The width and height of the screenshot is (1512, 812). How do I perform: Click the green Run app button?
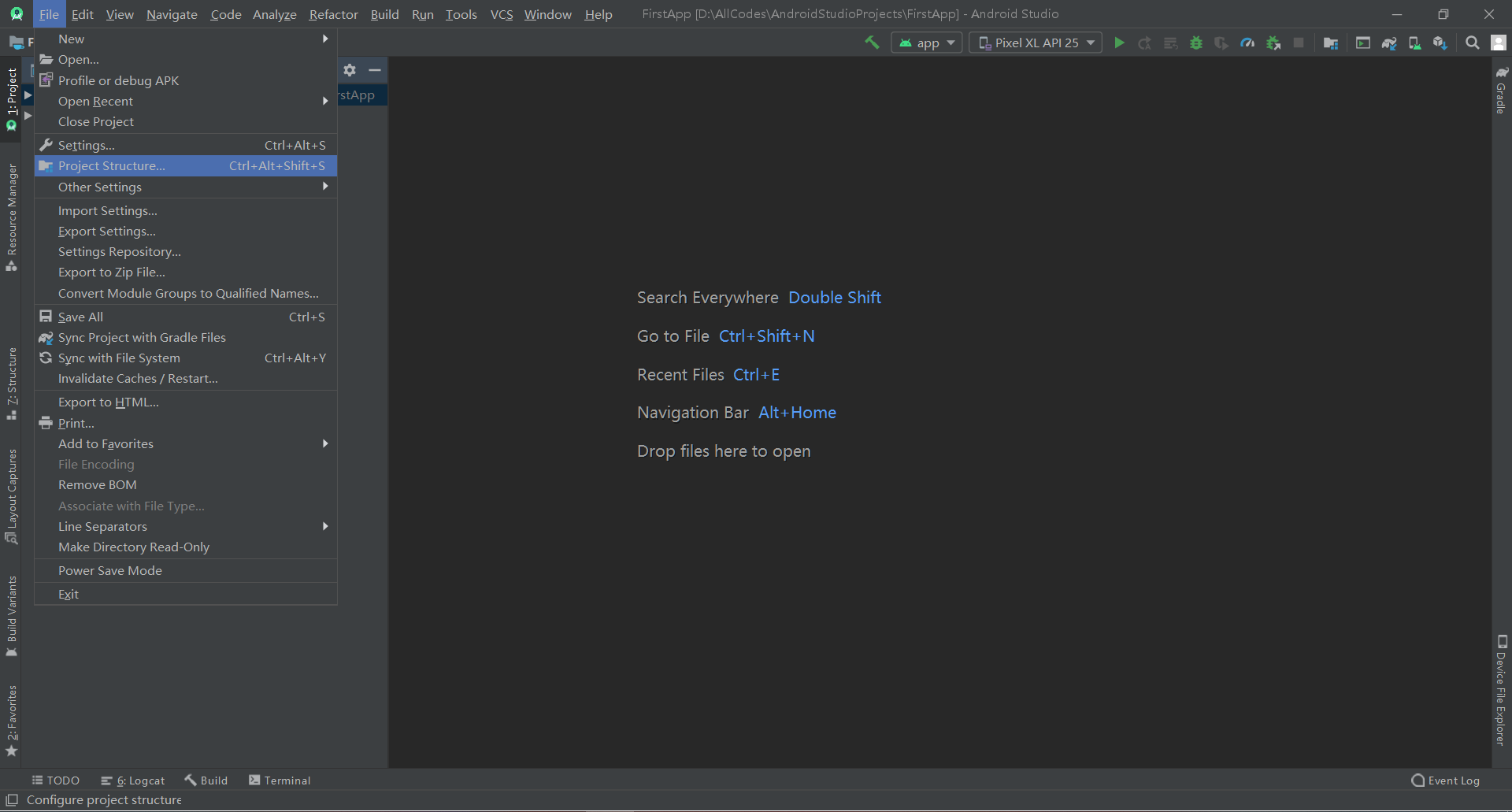point(1119,43)
